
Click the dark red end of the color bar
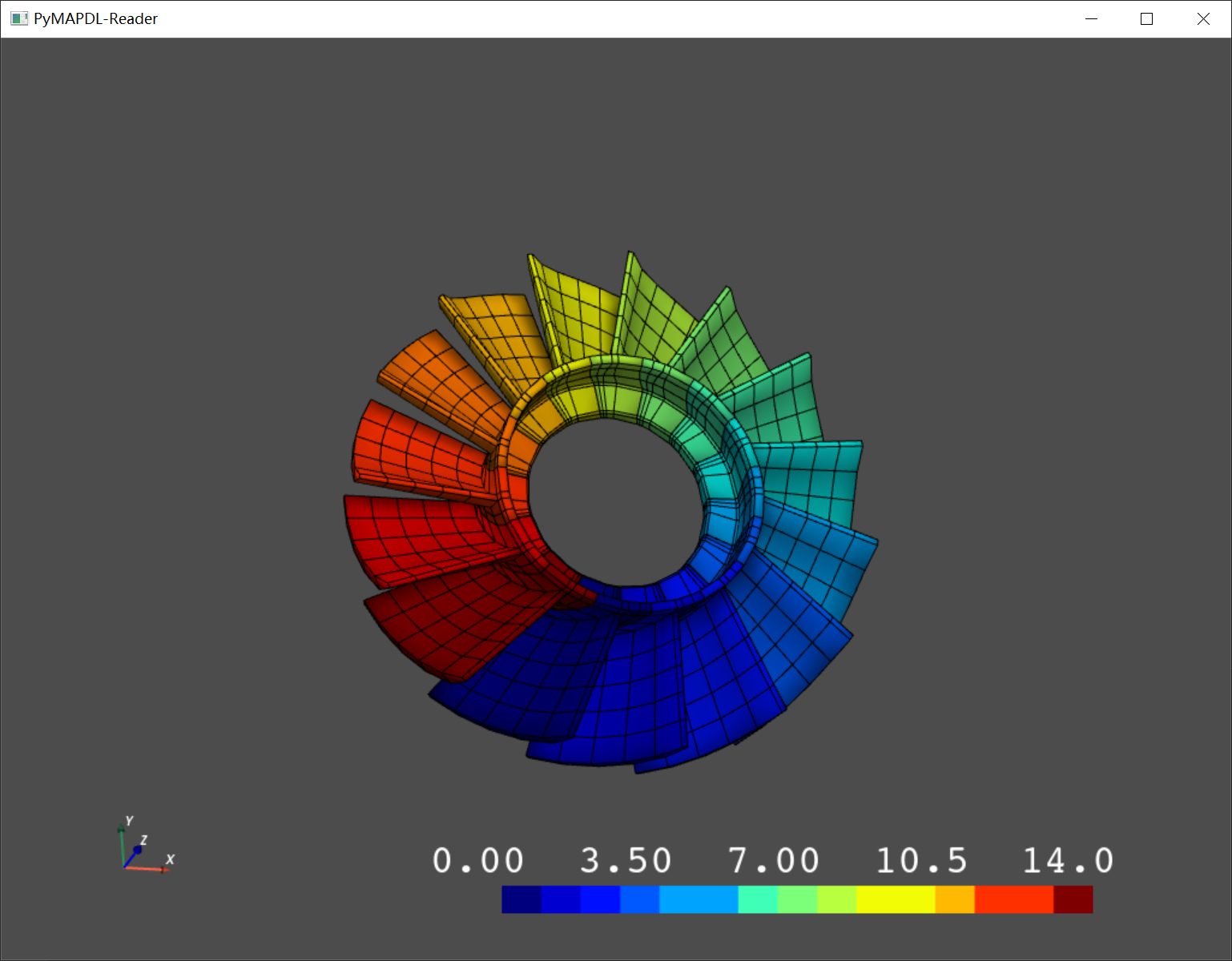click(x=1073, y=899)
